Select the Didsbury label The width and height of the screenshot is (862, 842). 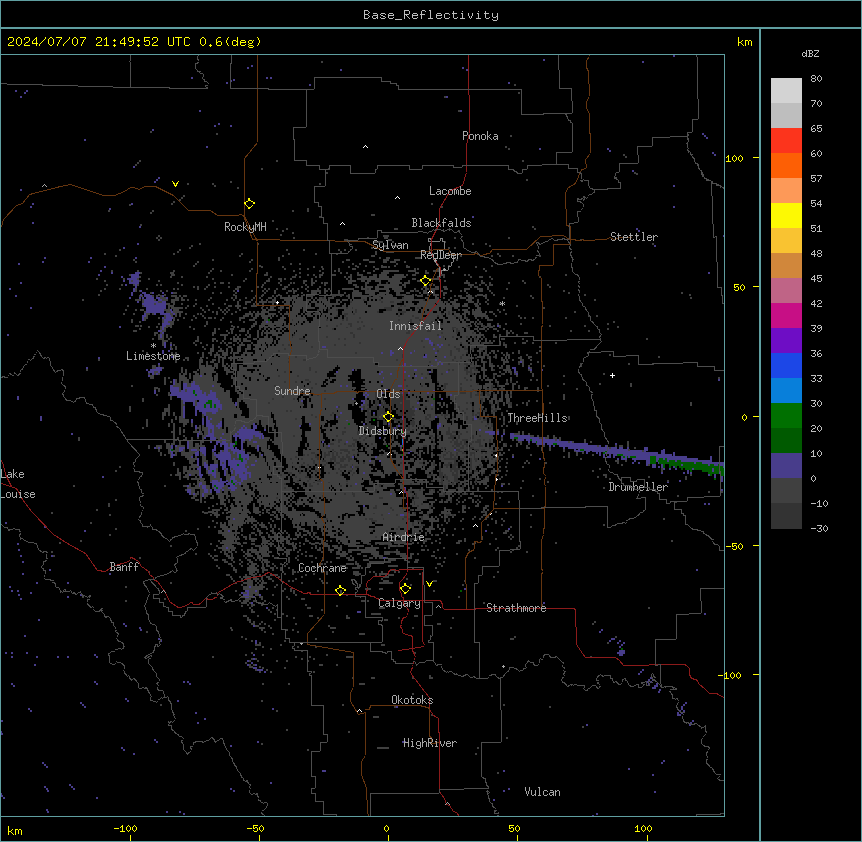pos(383,431)
